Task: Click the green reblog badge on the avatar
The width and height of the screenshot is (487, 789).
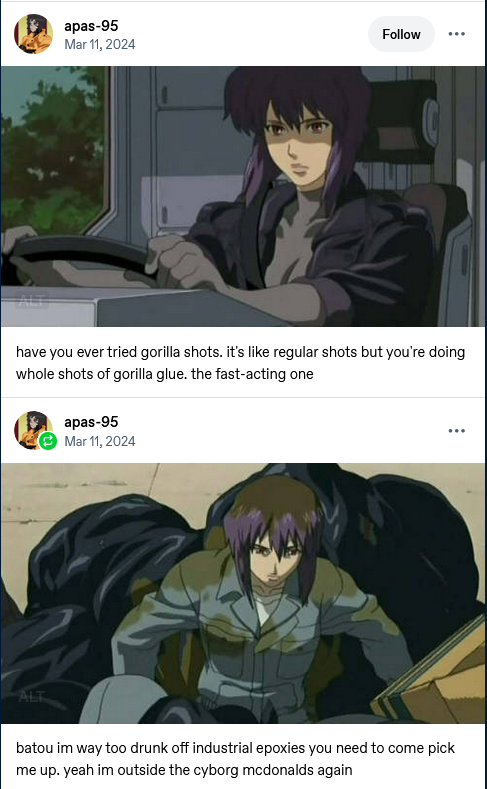Action: tap(48, 441)
